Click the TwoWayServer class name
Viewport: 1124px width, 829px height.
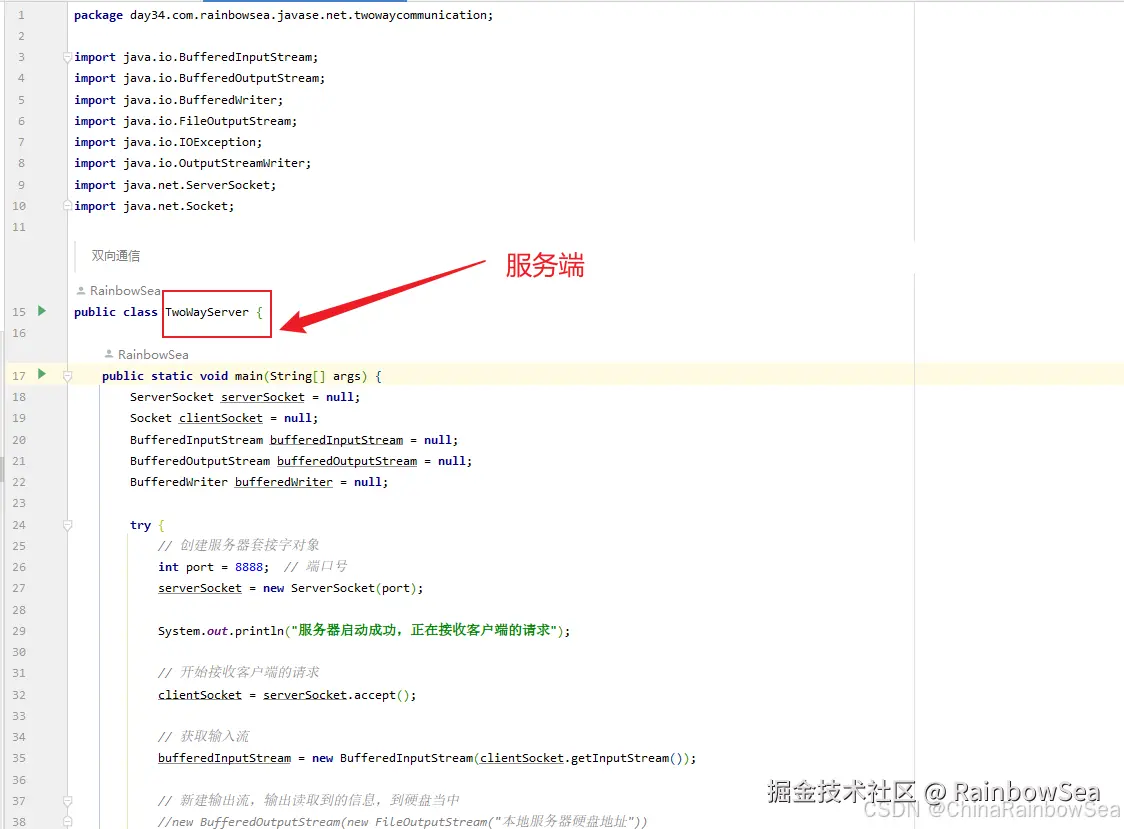click(207, 312)
